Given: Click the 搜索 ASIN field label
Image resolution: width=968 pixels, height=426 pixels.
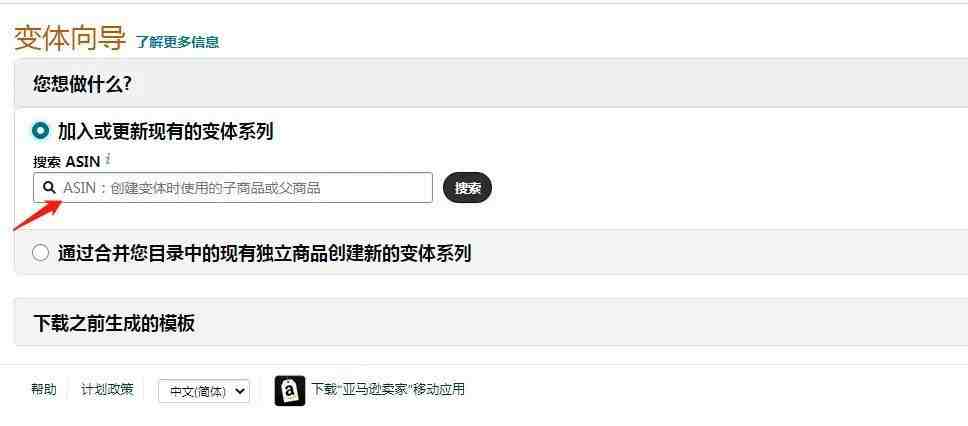Looking at the screenshot, I should pyautogui.click(x=66, y=161).
